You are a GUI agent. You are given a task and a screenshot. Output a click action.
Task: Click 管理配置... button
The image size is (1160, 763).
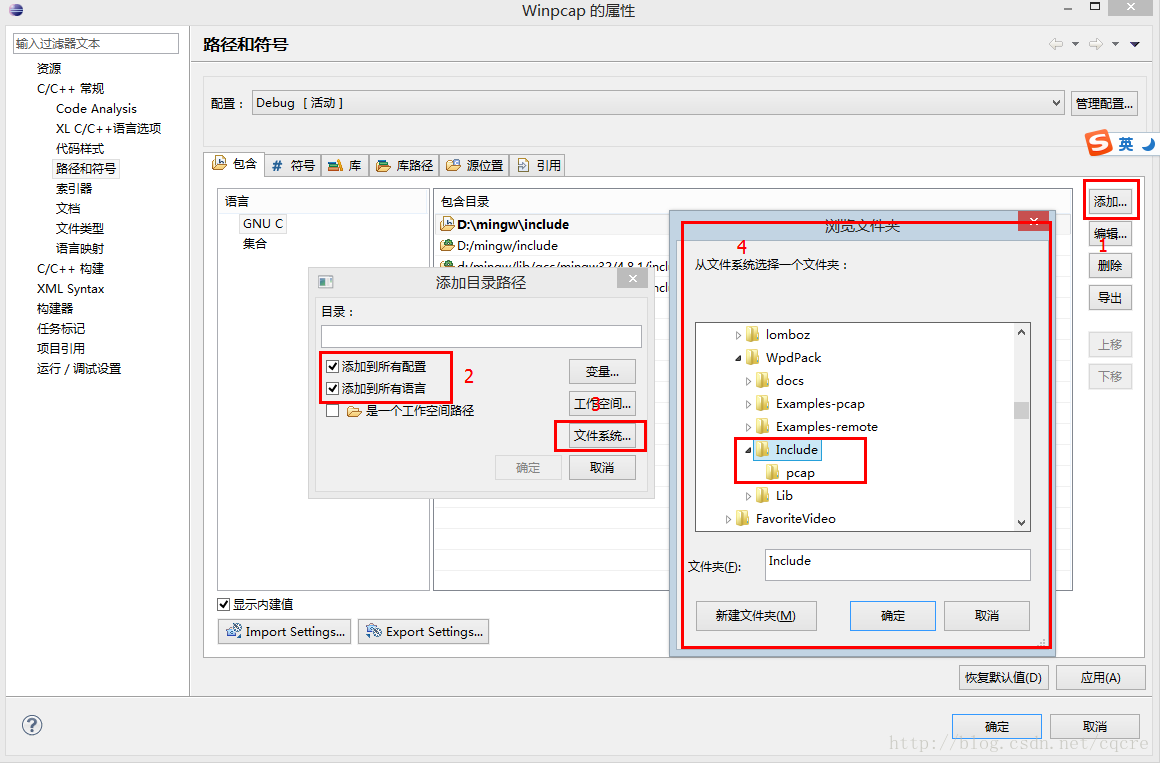click(1104, 103)
